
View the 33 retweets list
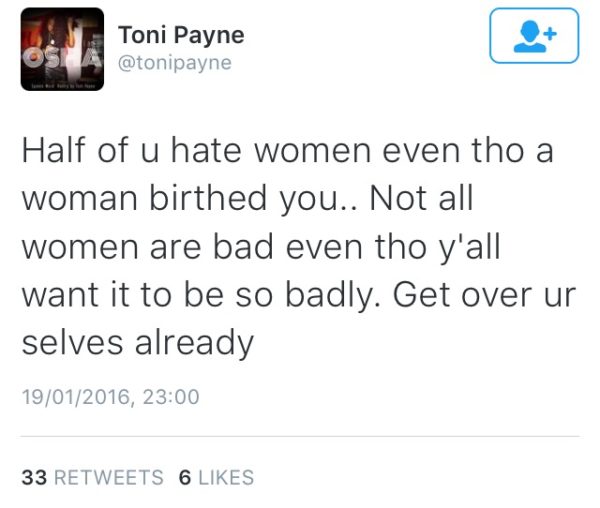[x=93, y=477]
